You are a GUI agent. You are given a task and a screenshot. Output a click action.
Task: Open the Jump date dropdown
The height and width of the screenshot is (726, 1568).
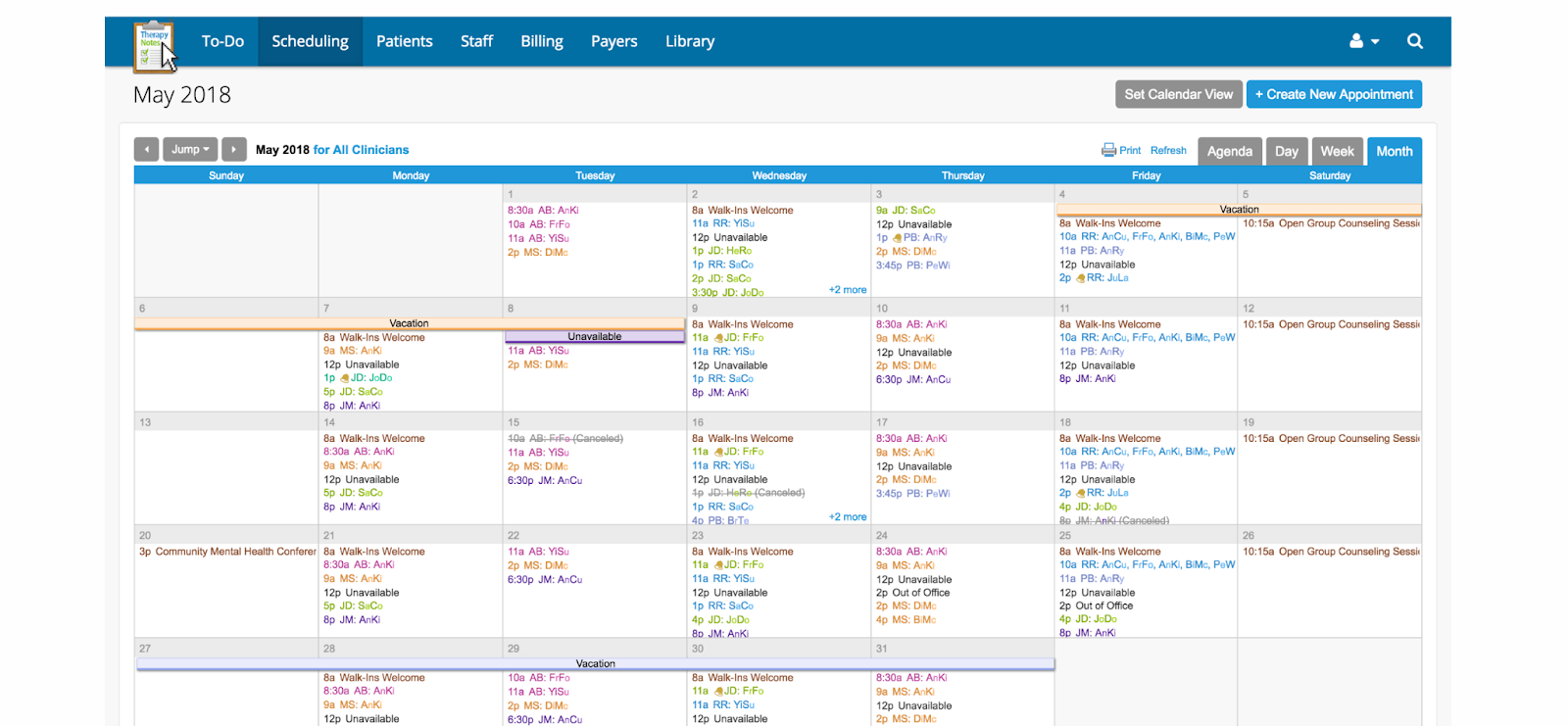pos(190,149)
